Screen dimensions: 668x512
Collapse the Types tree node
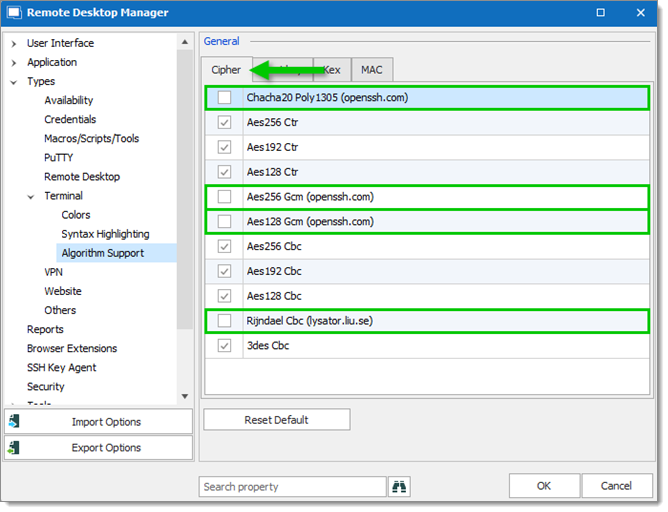14,82
